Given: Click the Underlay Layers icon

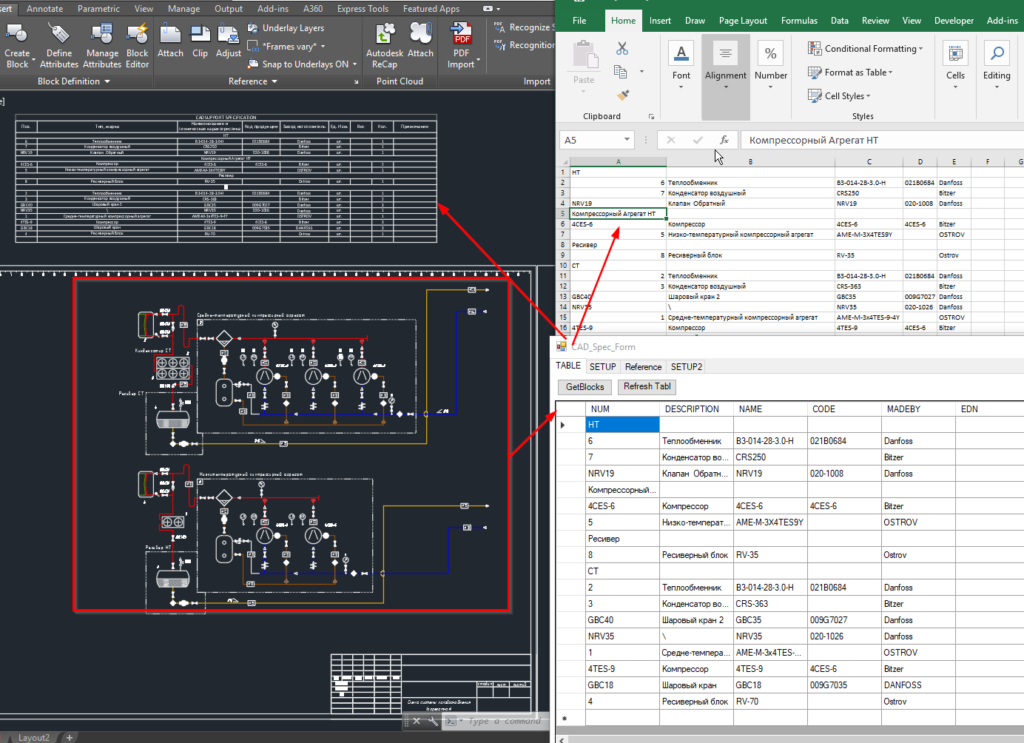Looking at the screenshot, I should point(253,28).
